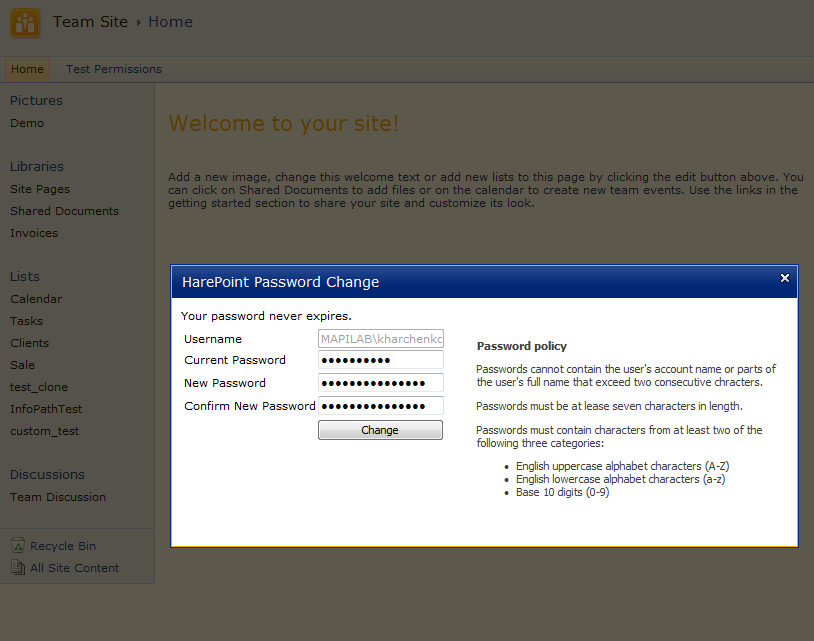814x641 pixels.
Task: Open the Tasks list
Action: pos(26,321)
